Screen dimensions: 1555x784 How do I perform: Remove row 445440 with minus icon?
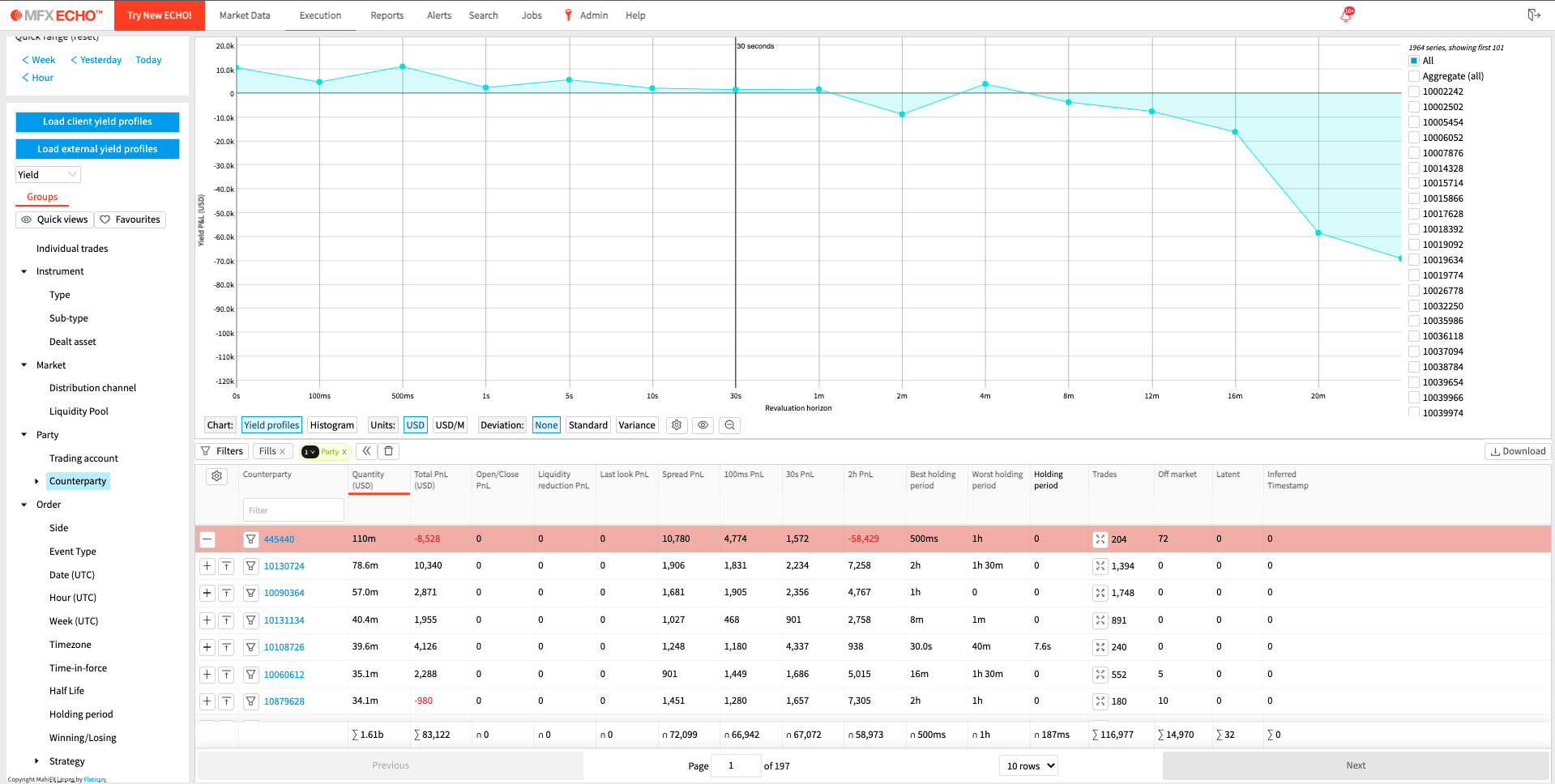(207, 539)
